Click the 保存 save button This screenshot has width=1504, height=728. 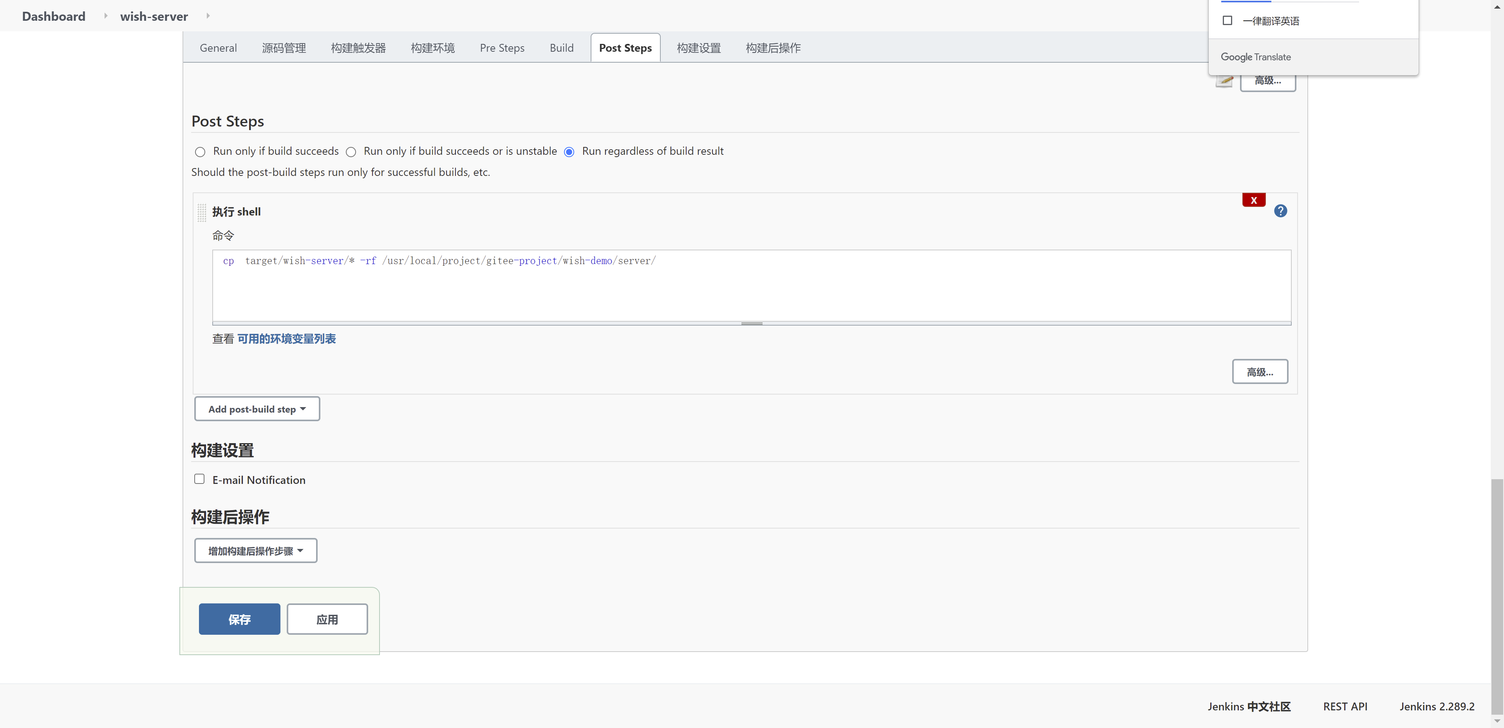tap(239, 619)
